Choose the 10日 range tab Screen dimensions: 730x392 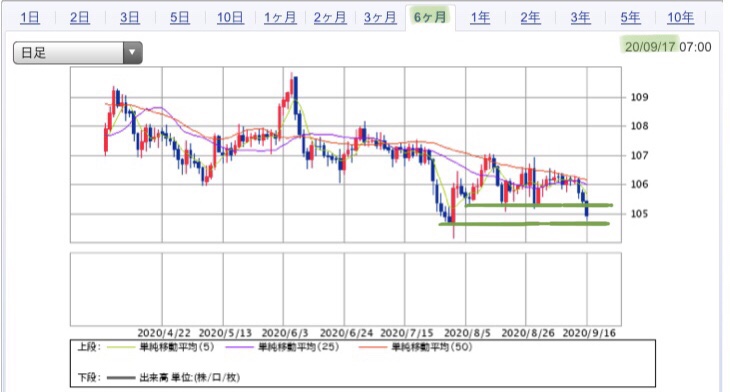tap(230, 18)
